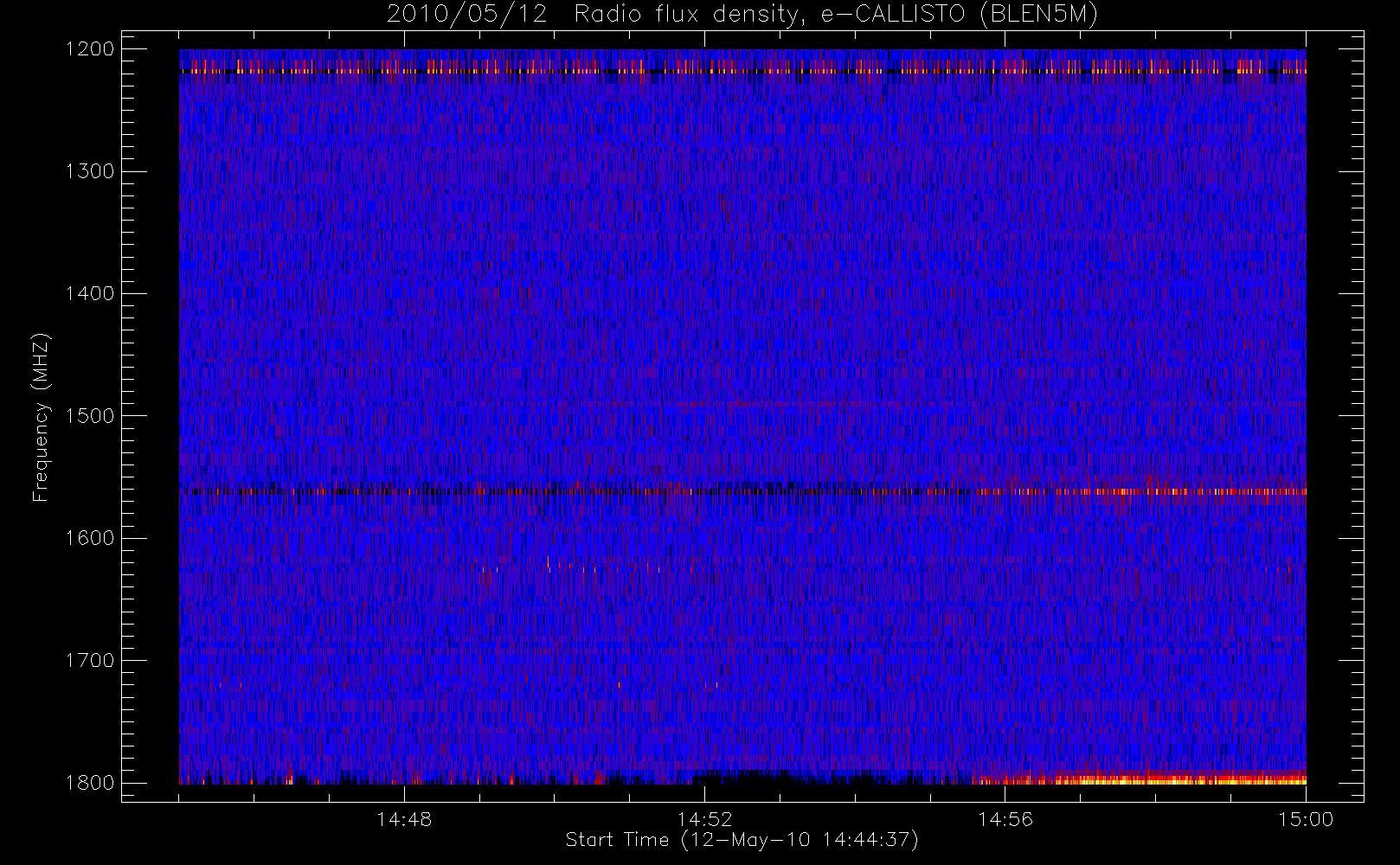1400x865 pixels.
Task: Select the 'Frequency (MHZ)' axis label
Action: click(41, 417)
